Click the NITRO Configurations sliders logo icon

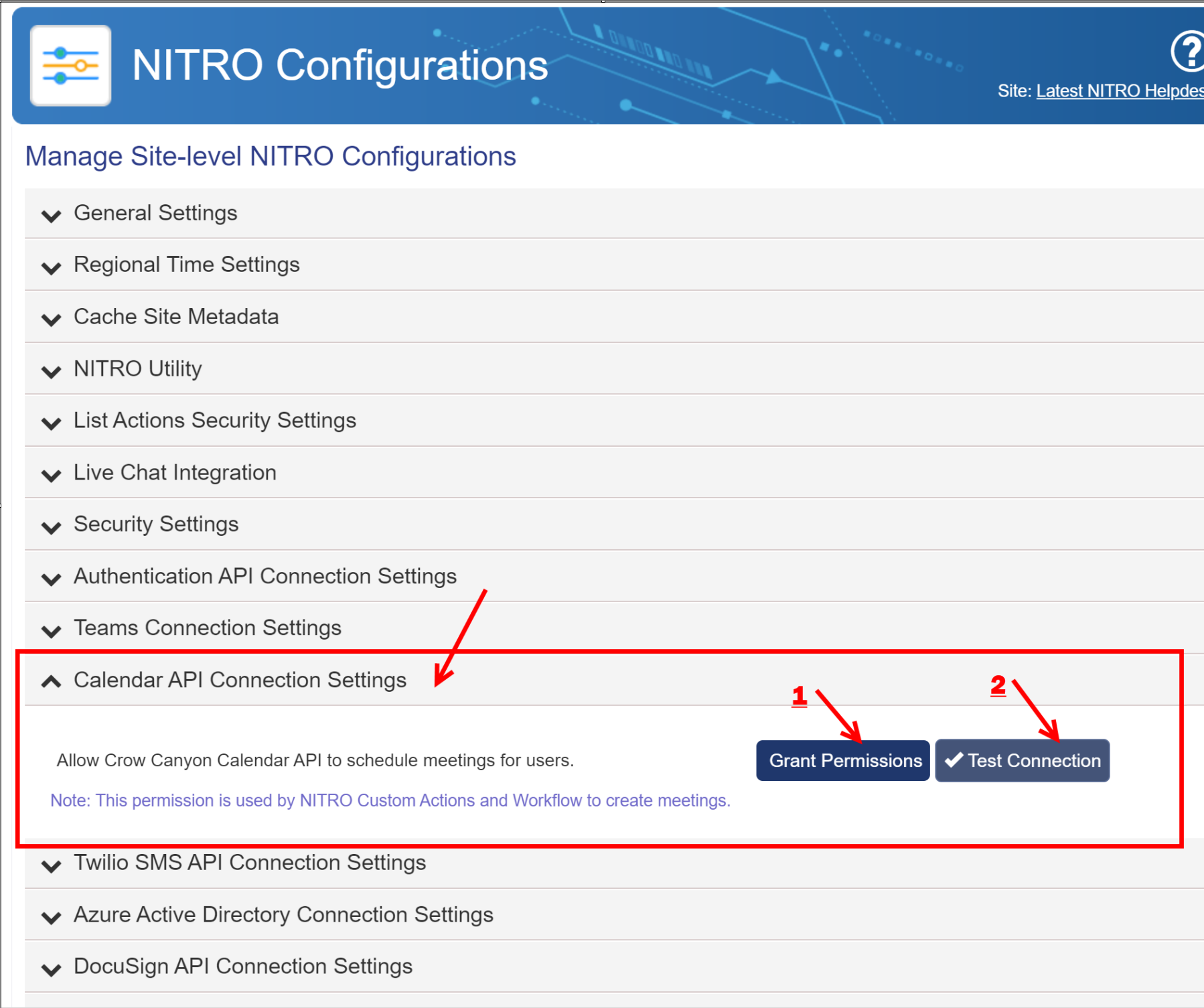[x=70, y=66]
